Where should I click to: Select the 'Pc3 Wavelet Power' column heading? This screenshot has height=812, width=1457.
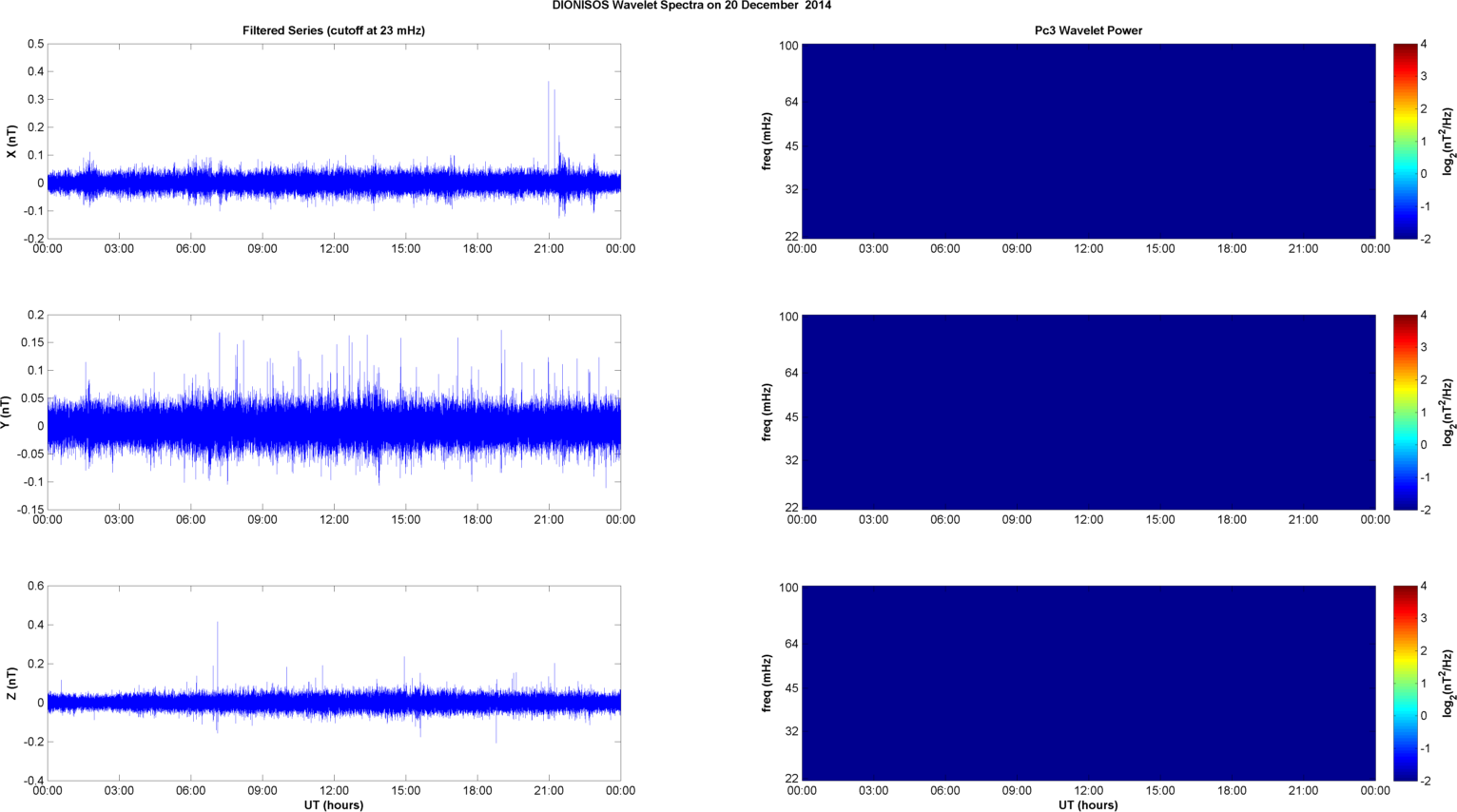pos(1088,30)
